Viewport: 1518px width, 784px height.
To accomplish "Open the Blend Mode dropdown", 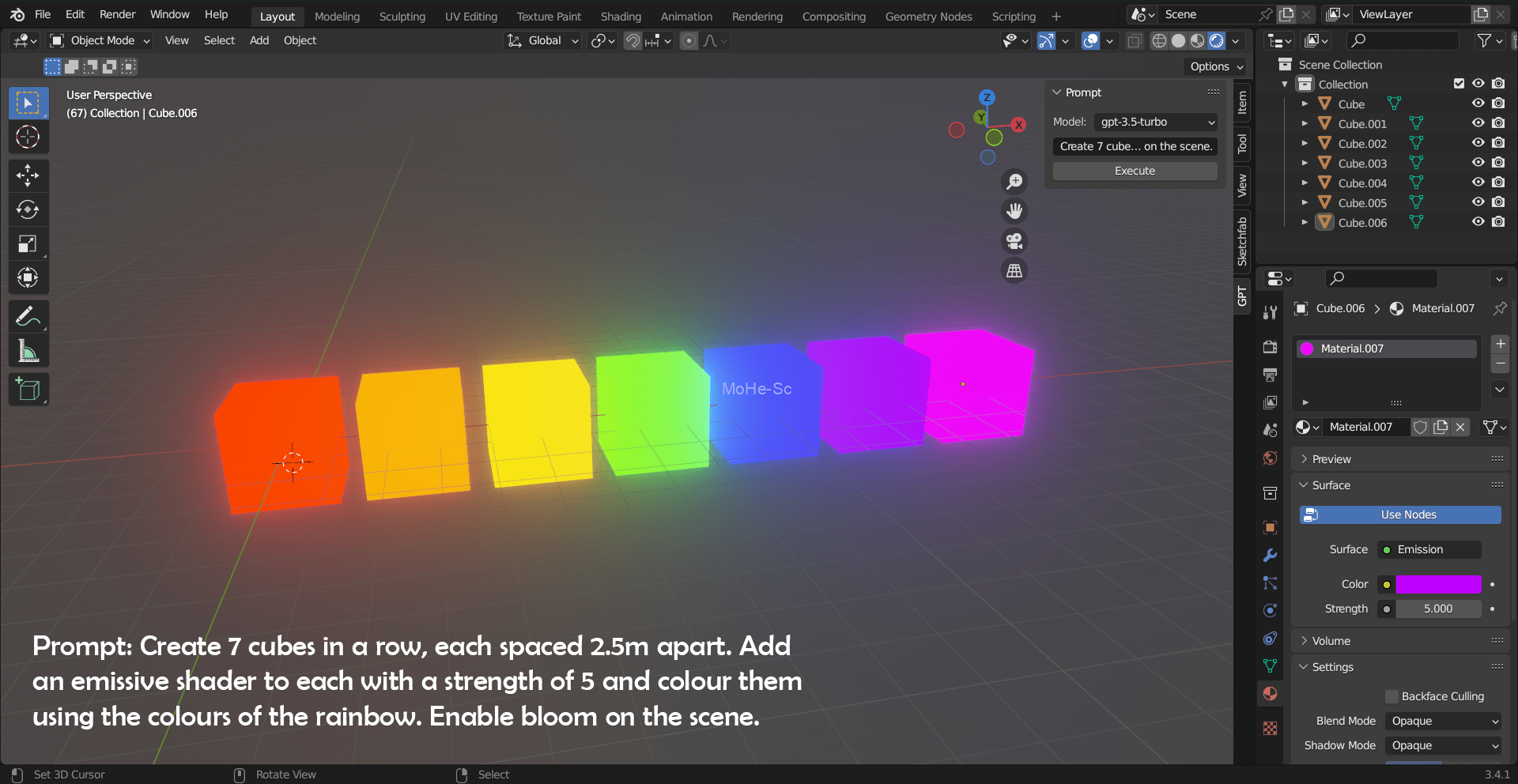I will point(1444,721).
